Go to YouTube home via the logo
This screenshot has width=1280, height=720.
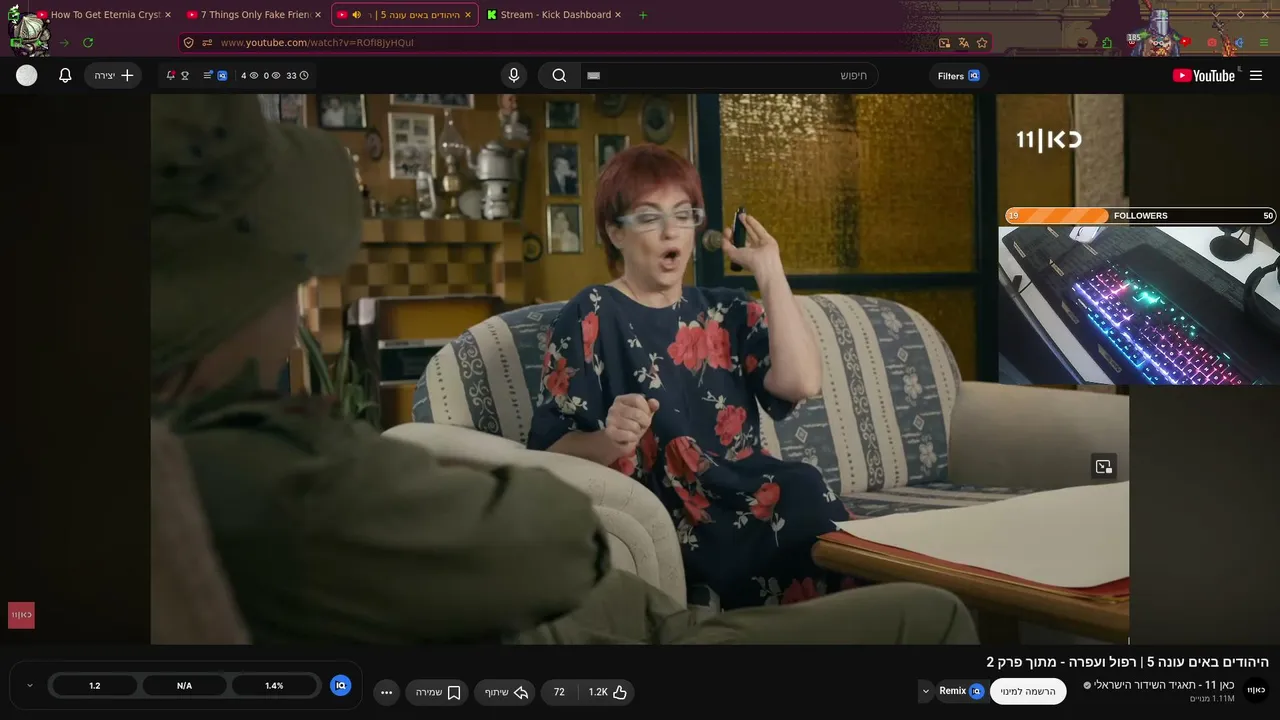(x=1204, y=75)
